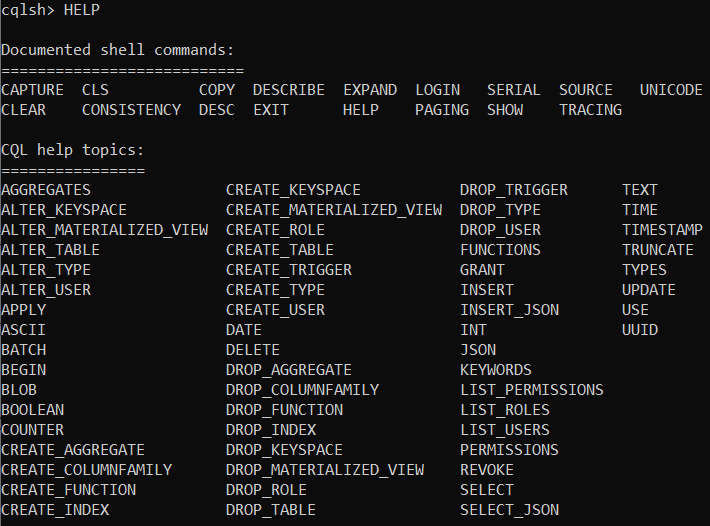Click the SELECT_JSON help topic
Viewport: 710px width, 526px height.
coord(510,510)
